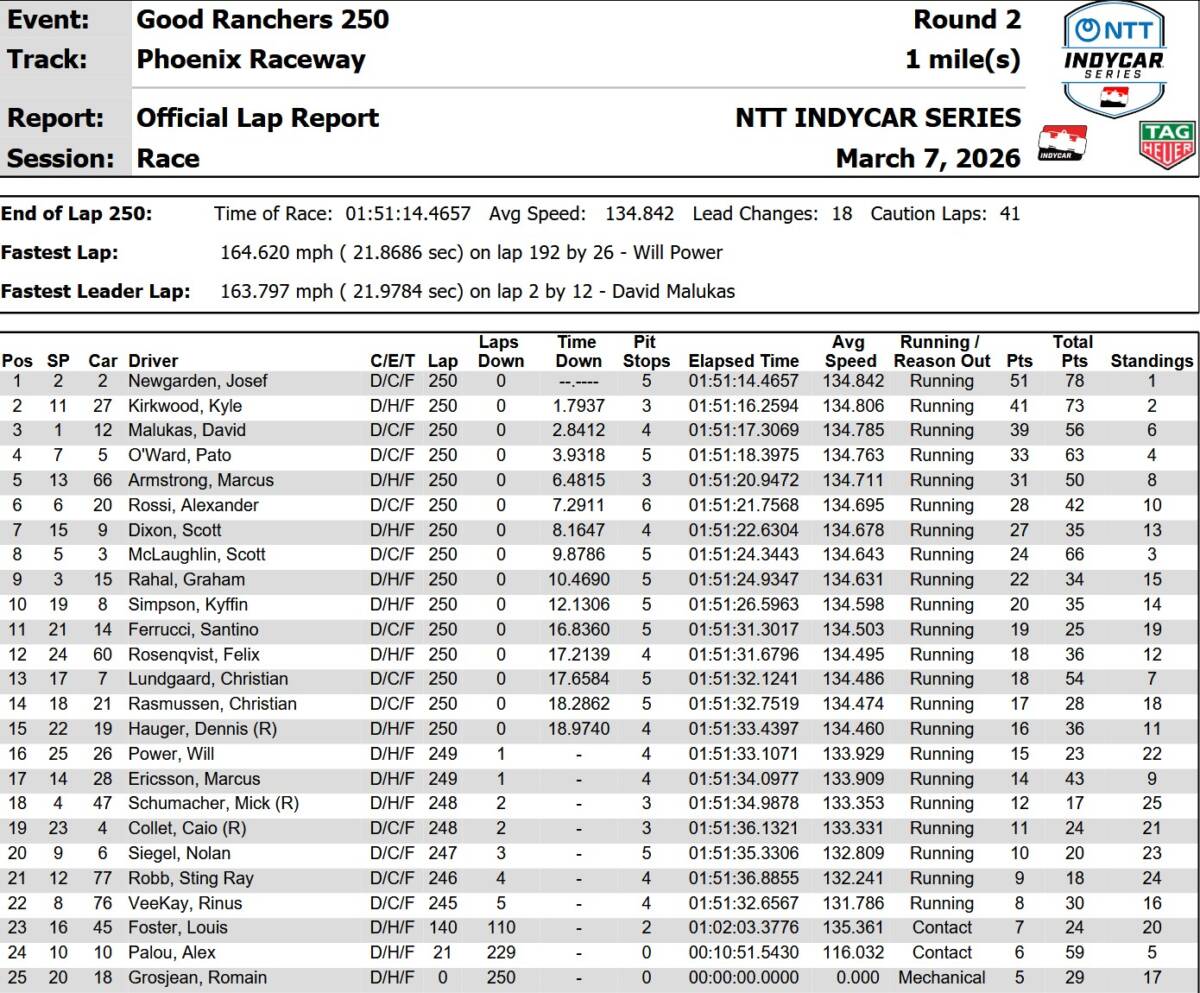1200x993 pixels.
Task: Select the Official Lap Report text
Action: tap(258, 118)
